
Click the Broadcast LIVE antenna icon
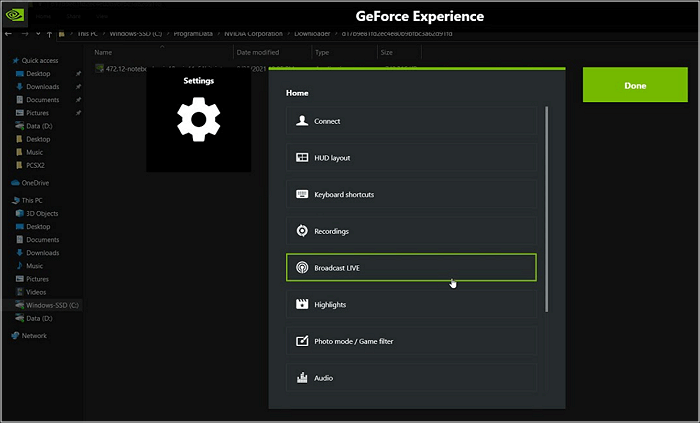302,267
